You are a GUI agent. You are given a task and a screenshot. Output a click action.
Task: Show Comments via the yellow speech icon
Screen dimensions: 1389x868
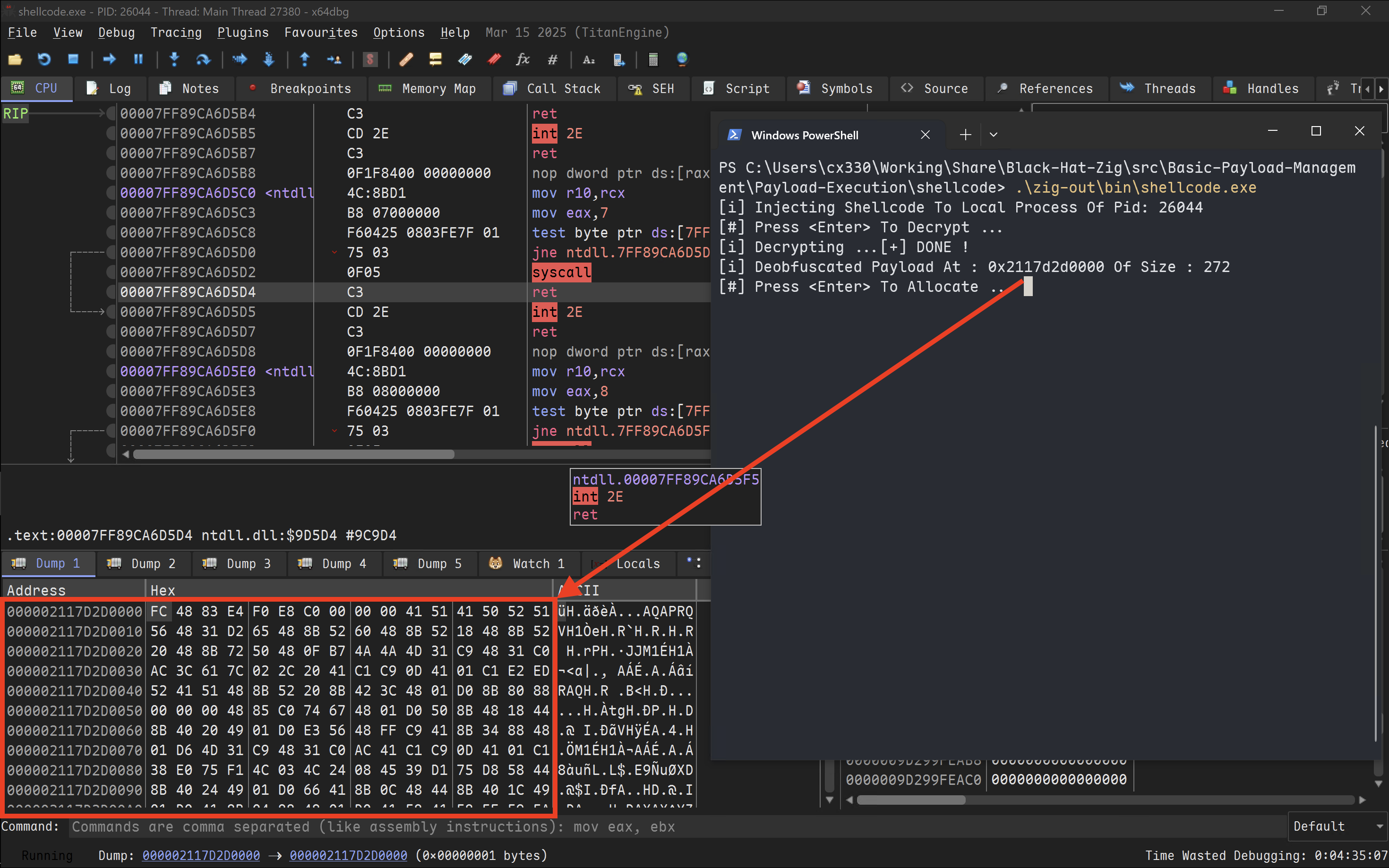[x=435, y=59]
